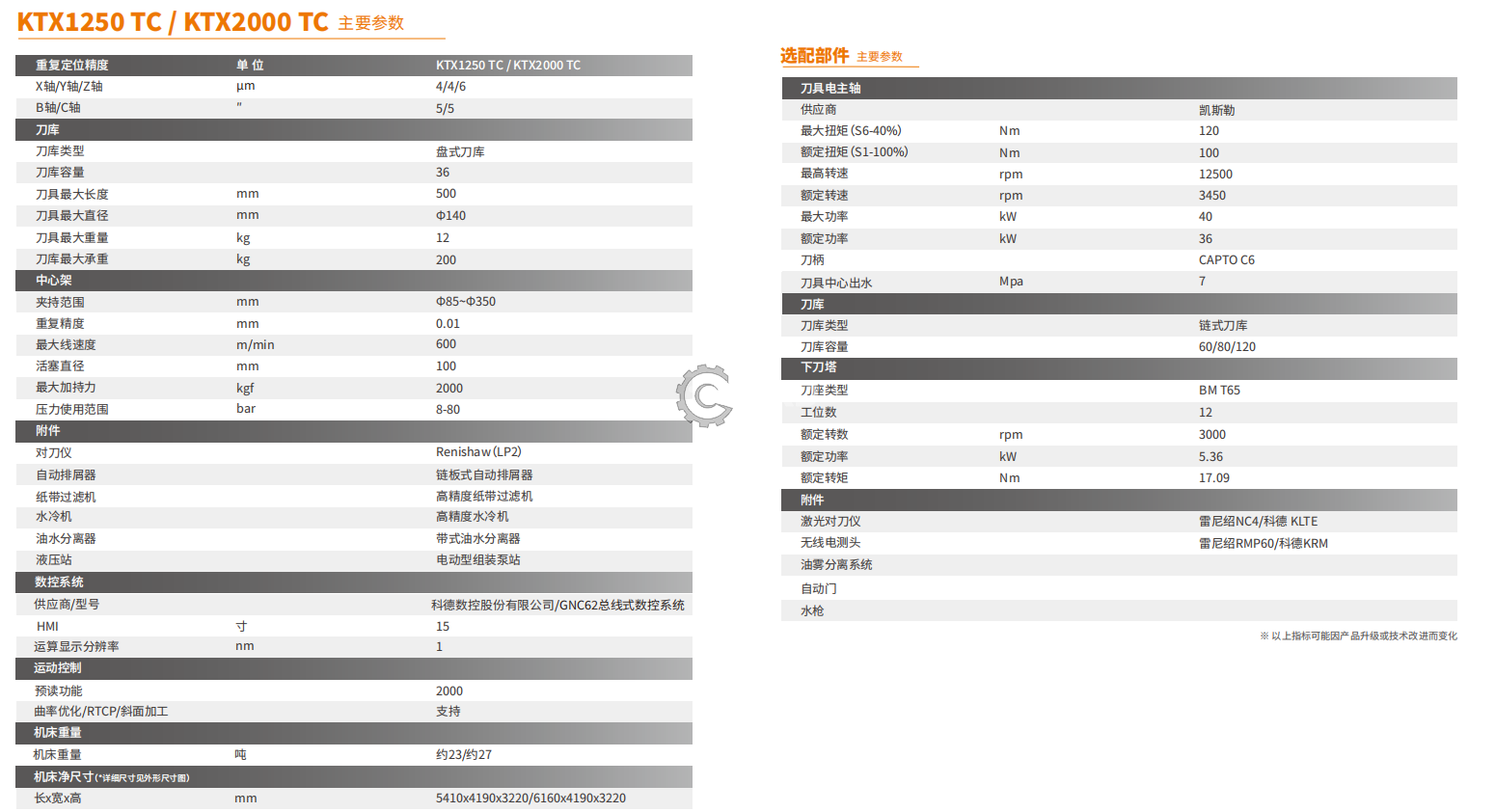Select the "B轴/C轴" row label

click(x=58, y=108)
